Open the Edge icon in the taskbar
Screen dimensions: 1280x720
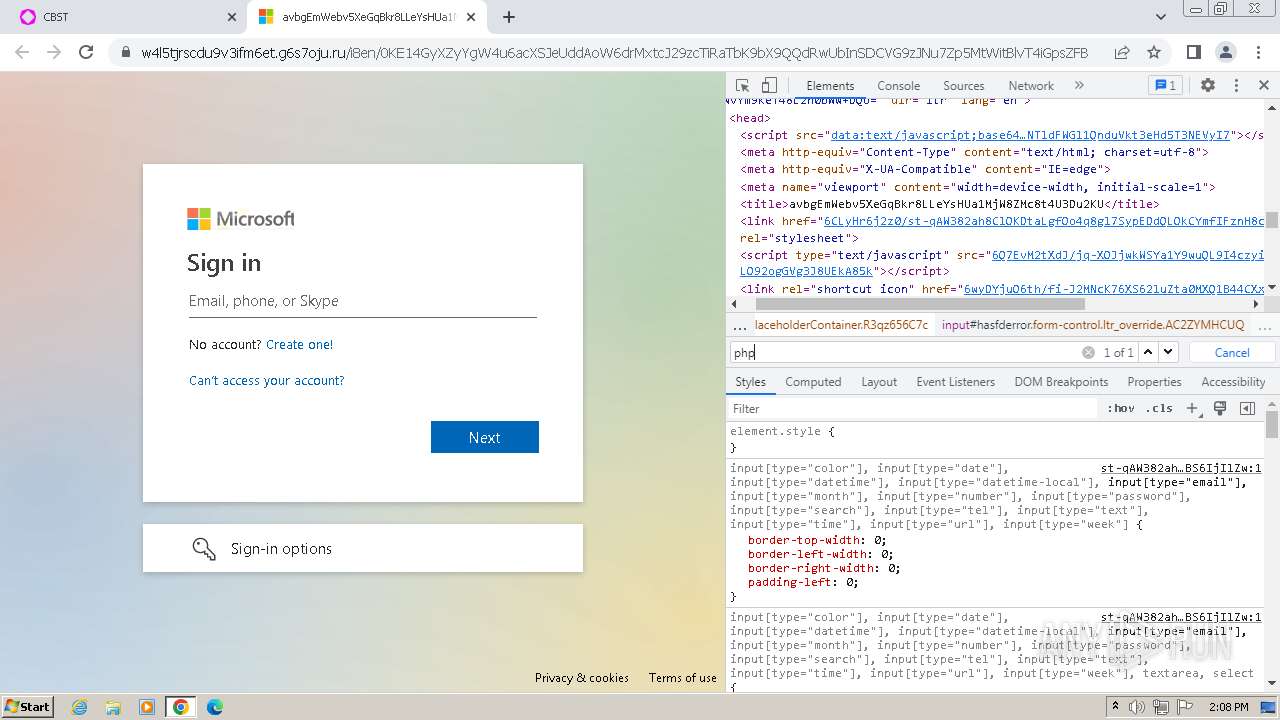[x=215, y=707]
